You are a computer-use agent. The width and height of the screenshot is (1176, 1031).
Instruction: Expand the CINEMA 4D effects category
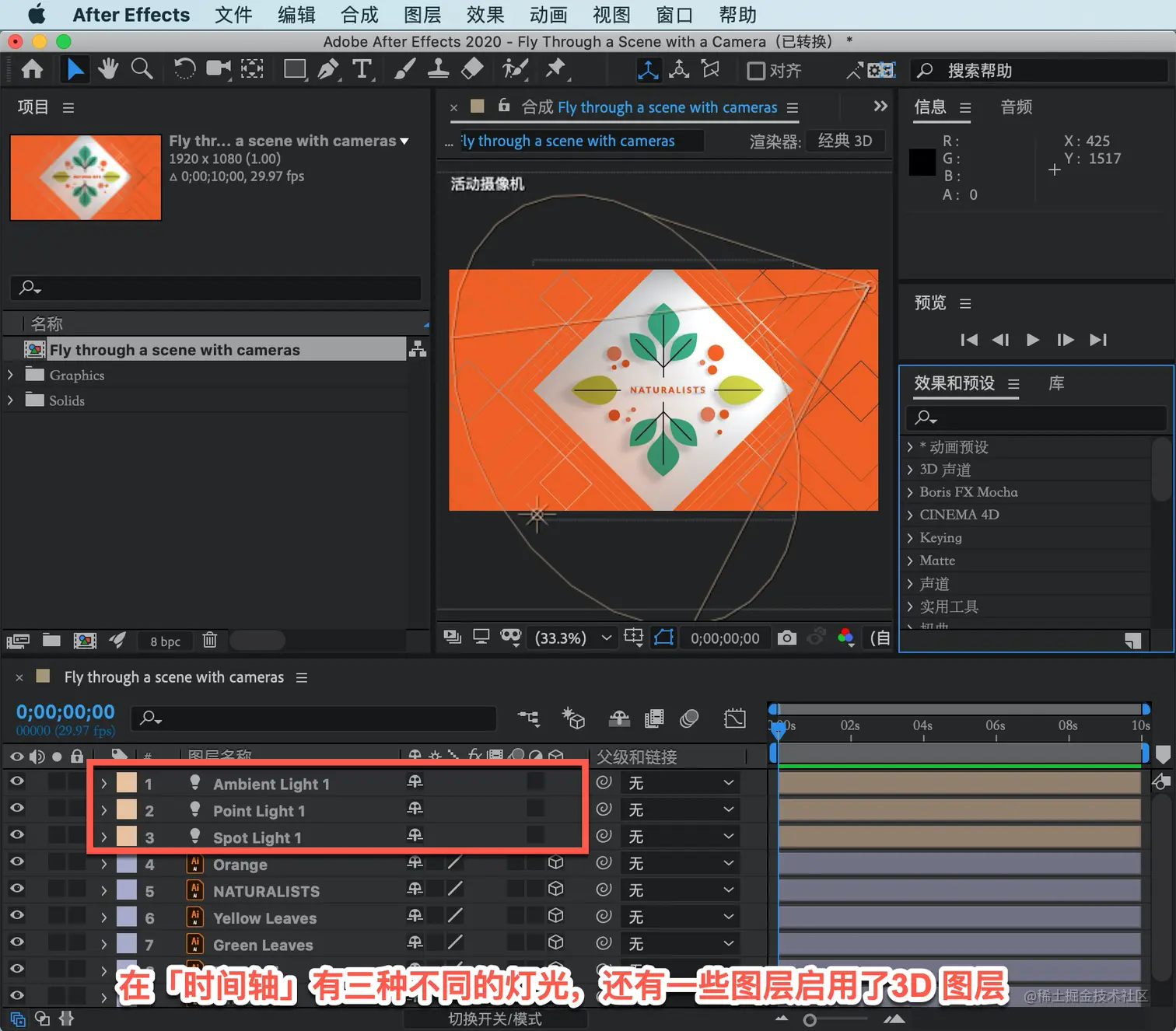[910, 515]
